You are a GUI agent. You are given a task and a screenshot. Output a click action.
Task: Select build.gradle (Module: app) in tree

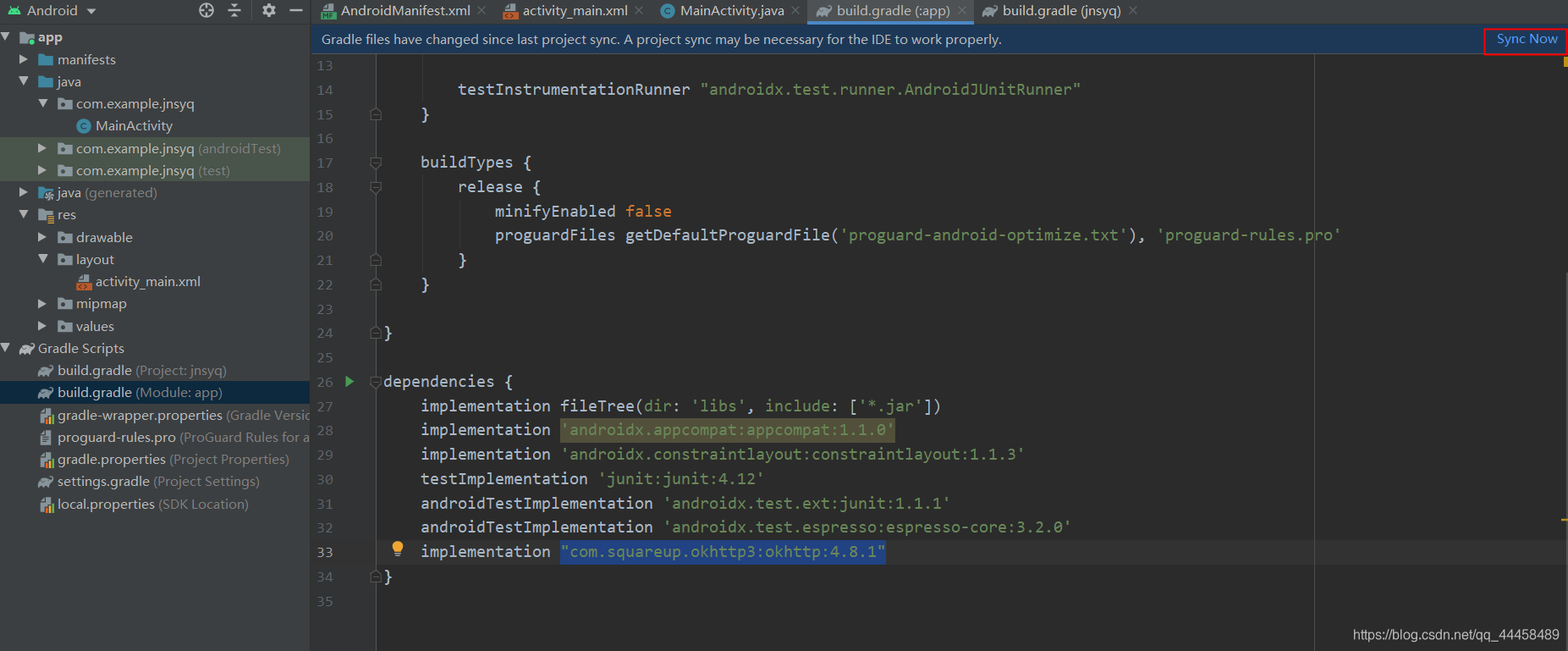tap(140, 393)
